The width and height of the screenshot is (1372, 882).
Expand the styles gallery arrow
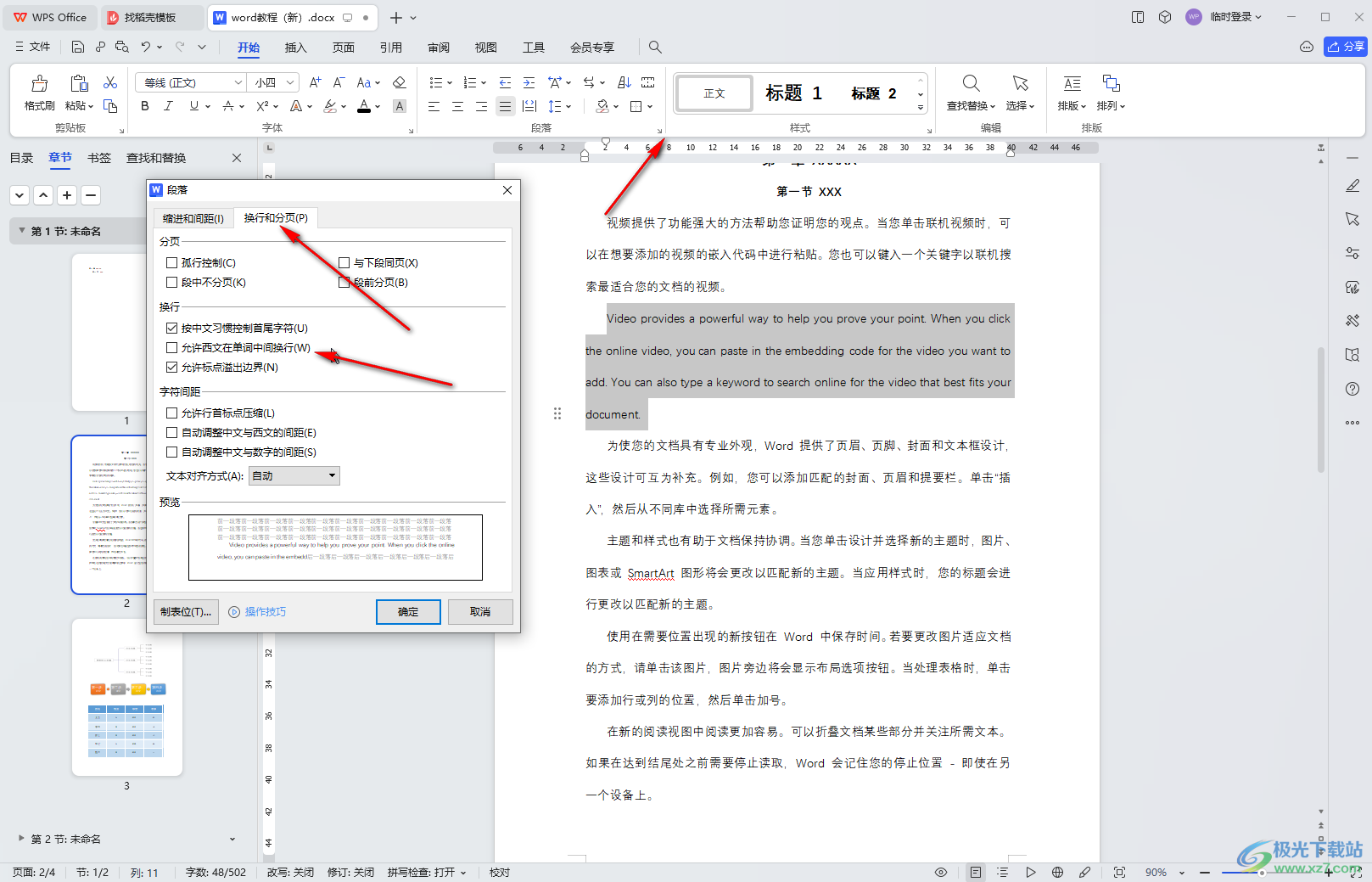921,108
